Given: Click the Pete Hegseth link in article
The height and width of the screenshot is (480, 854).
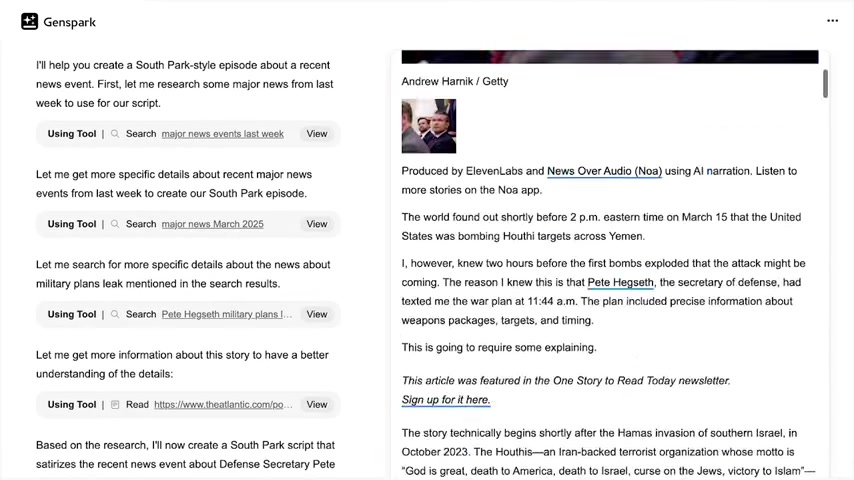Looking at the screenshot, I should [620, 283].
